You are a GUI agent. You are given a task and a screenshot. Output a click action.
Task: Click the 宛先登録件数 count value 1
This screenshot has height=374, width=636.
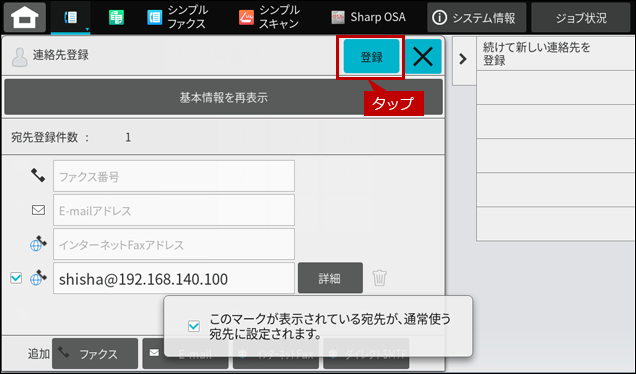(128, 138)
